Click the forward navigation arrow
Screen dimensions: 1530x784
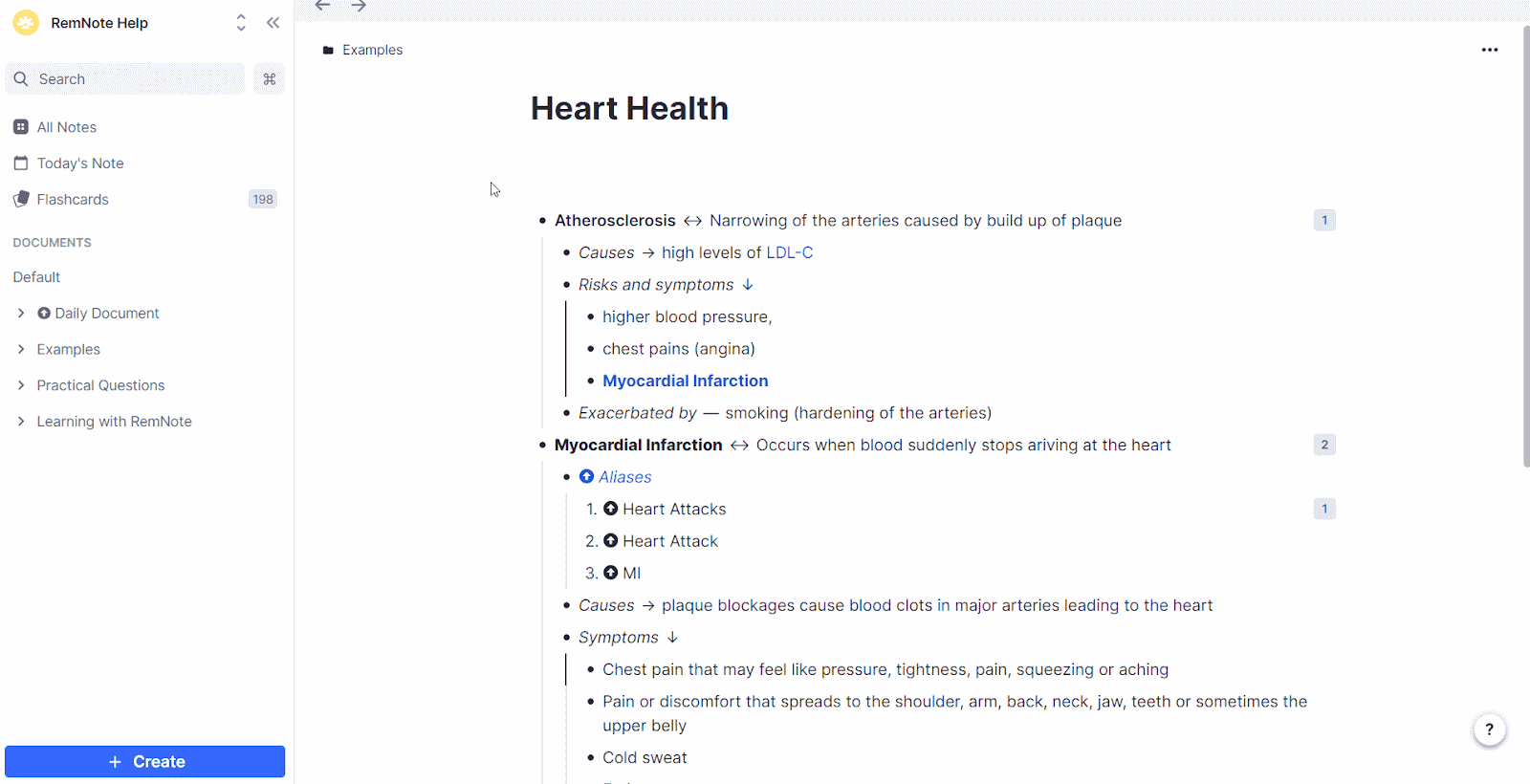pos(359,6)
